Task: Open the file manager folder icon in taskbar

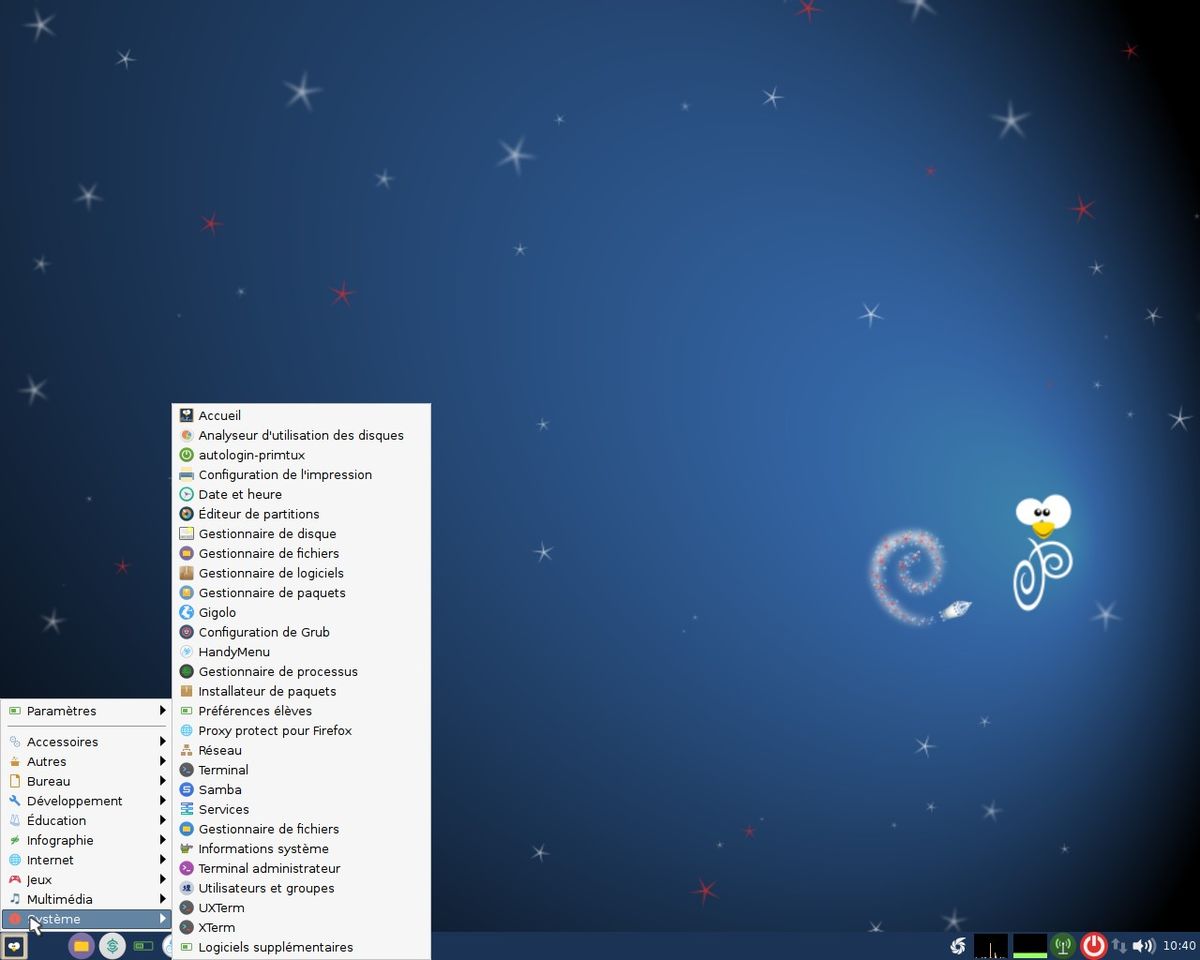Action: click(x=80, y=945)
